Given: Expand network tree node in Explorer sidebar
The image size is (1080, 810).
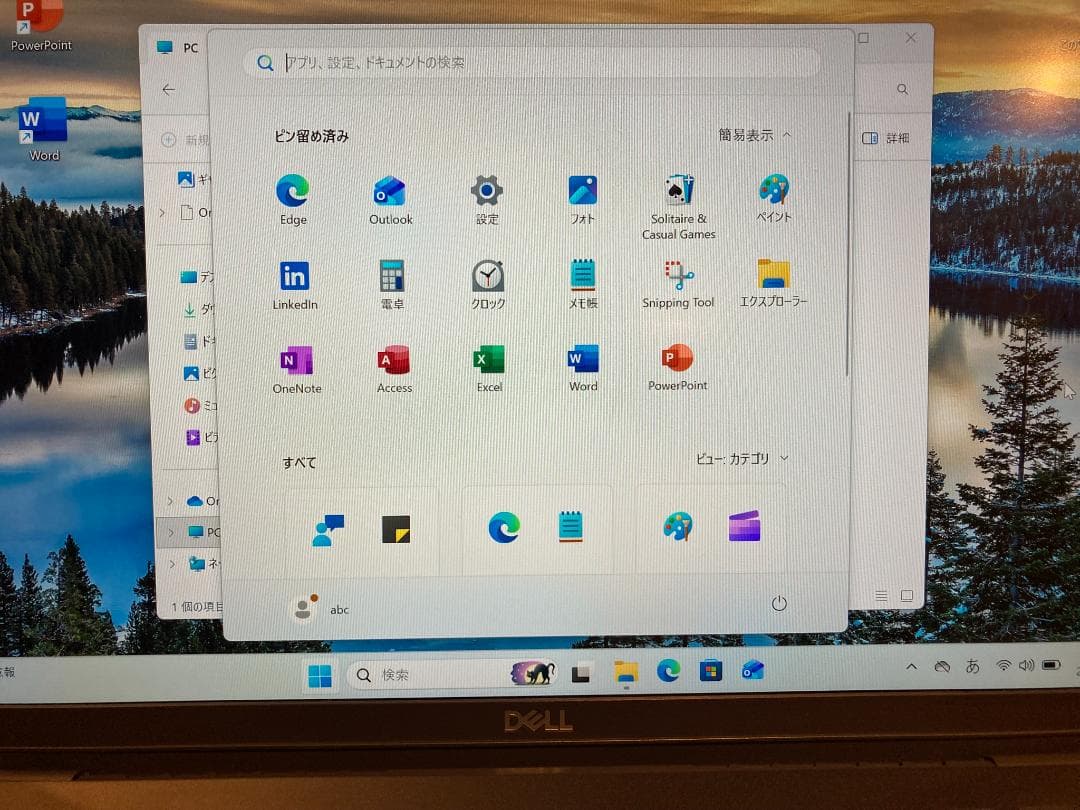Looking at the screenshot, I should coord(172,564).
